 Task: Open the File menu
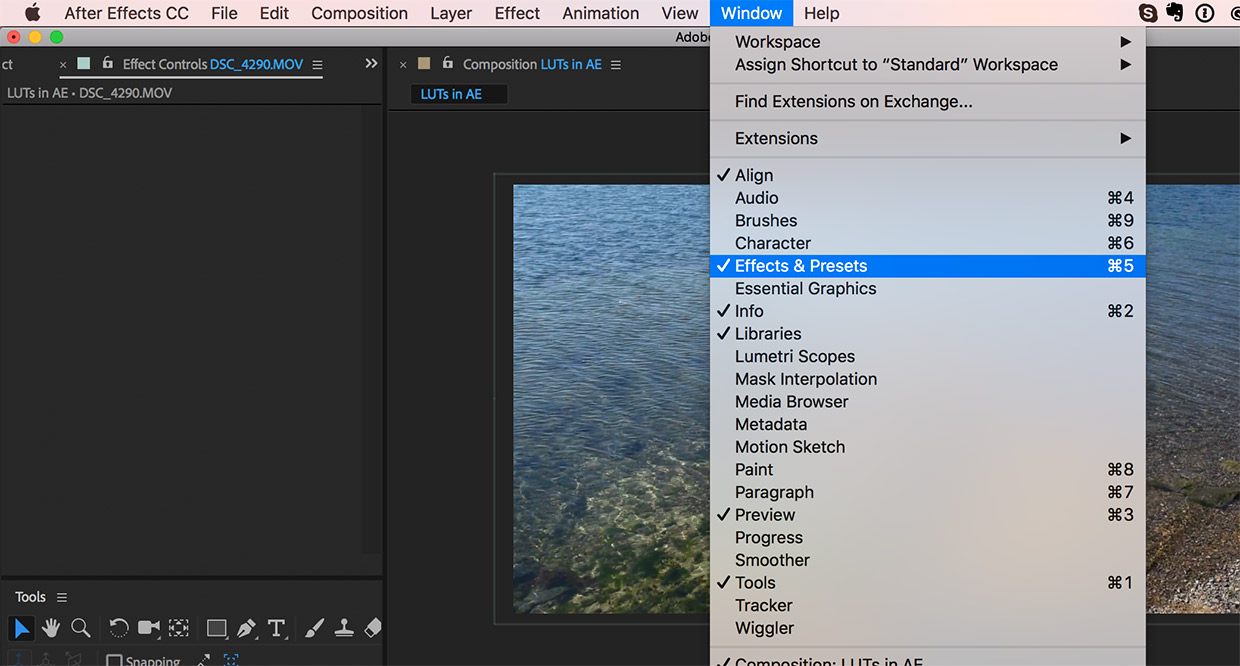point(225,13)
